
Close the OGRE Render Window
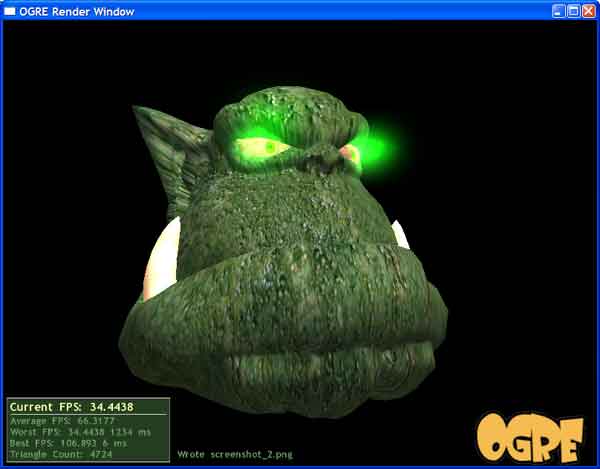pyautogui.click(x=589, y=11)
